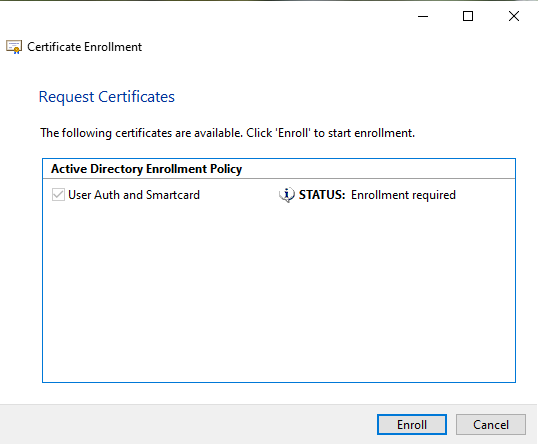Click the bold STATUS: label
Screen dimensions: 538x444
[322, 195]
